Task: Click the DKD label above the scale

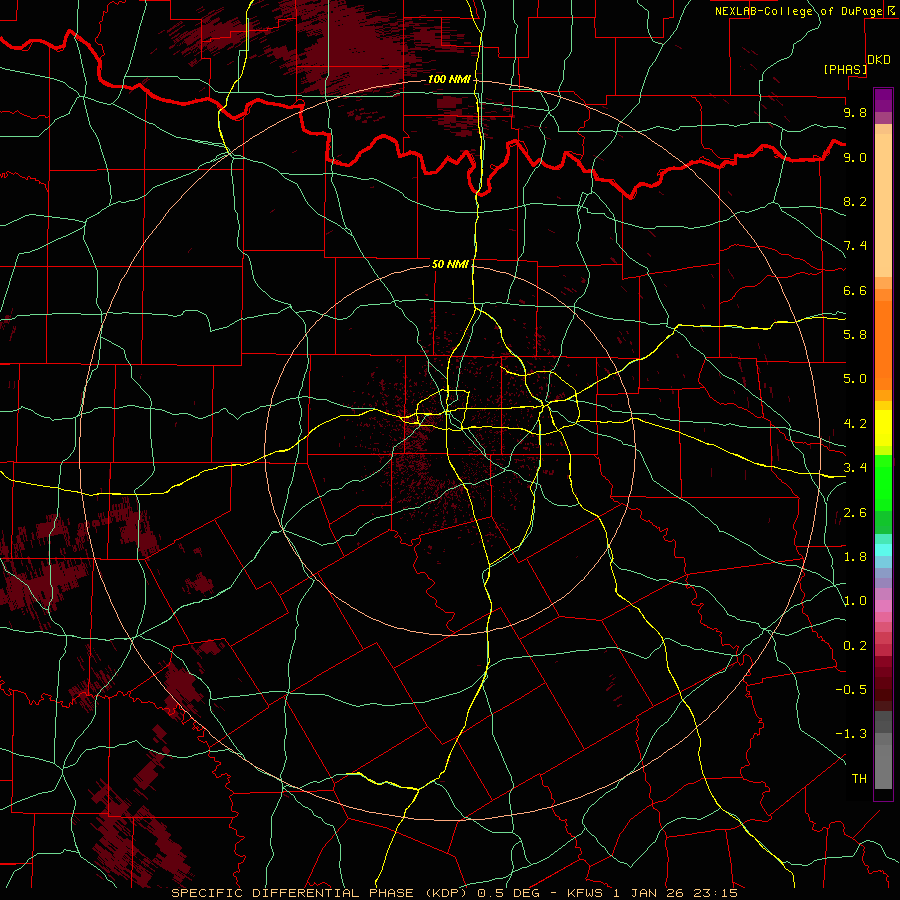Action: pyautogui.click(x=879, y=60)
